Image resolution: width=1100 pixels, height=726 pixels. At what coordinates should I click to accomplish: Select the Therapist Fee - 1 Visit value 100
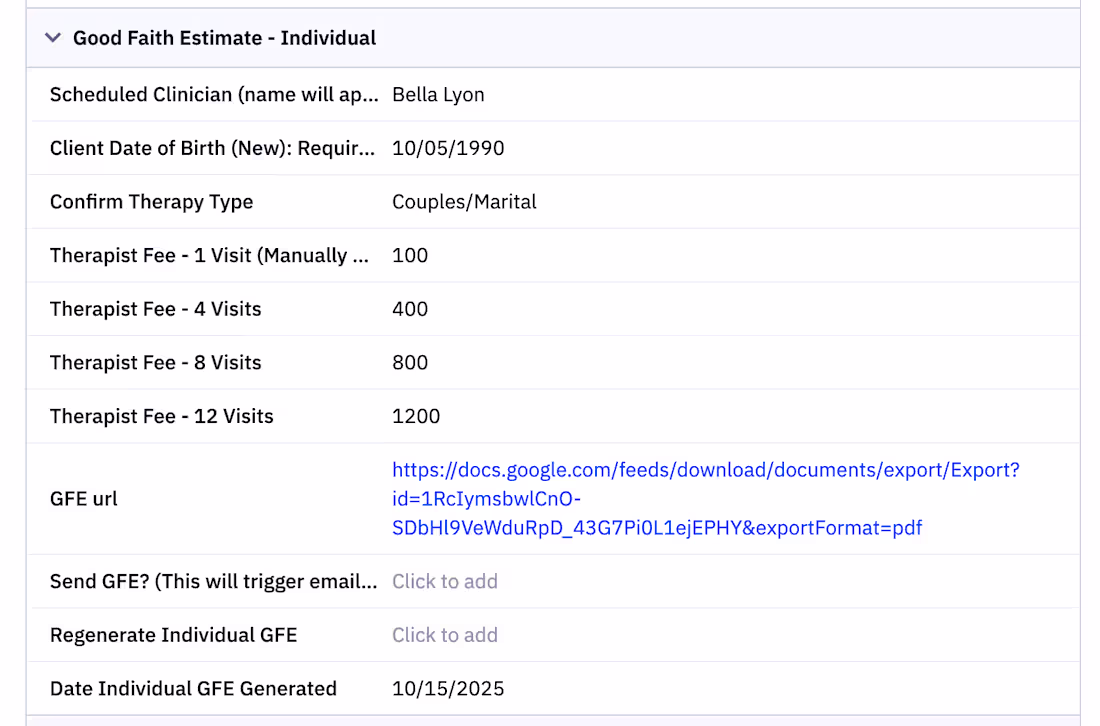click(410, 255)
